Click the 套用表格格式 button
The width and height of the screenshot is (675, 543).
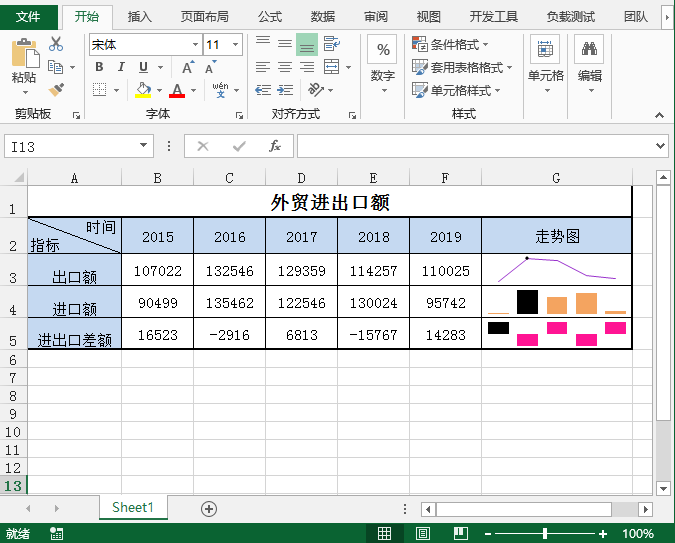[x=461, y=67]
